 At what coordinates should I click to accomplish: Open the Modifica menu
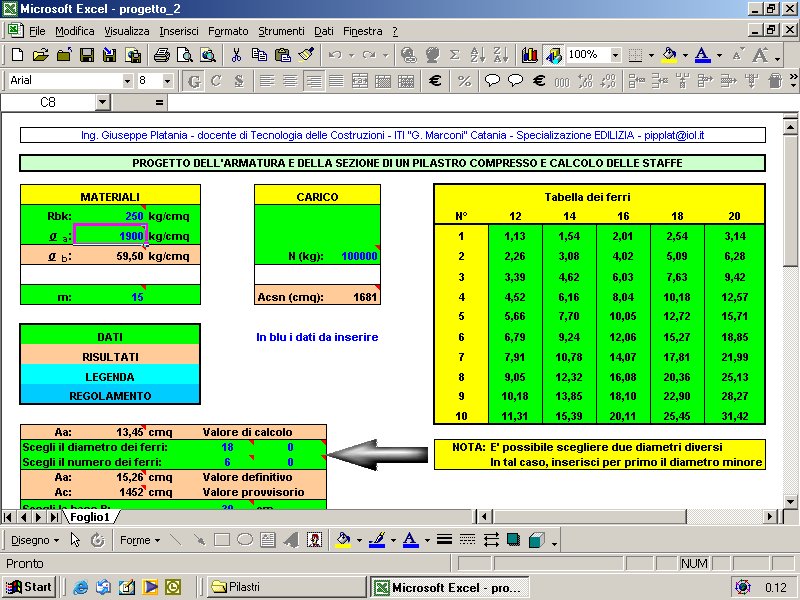[75, 31]
